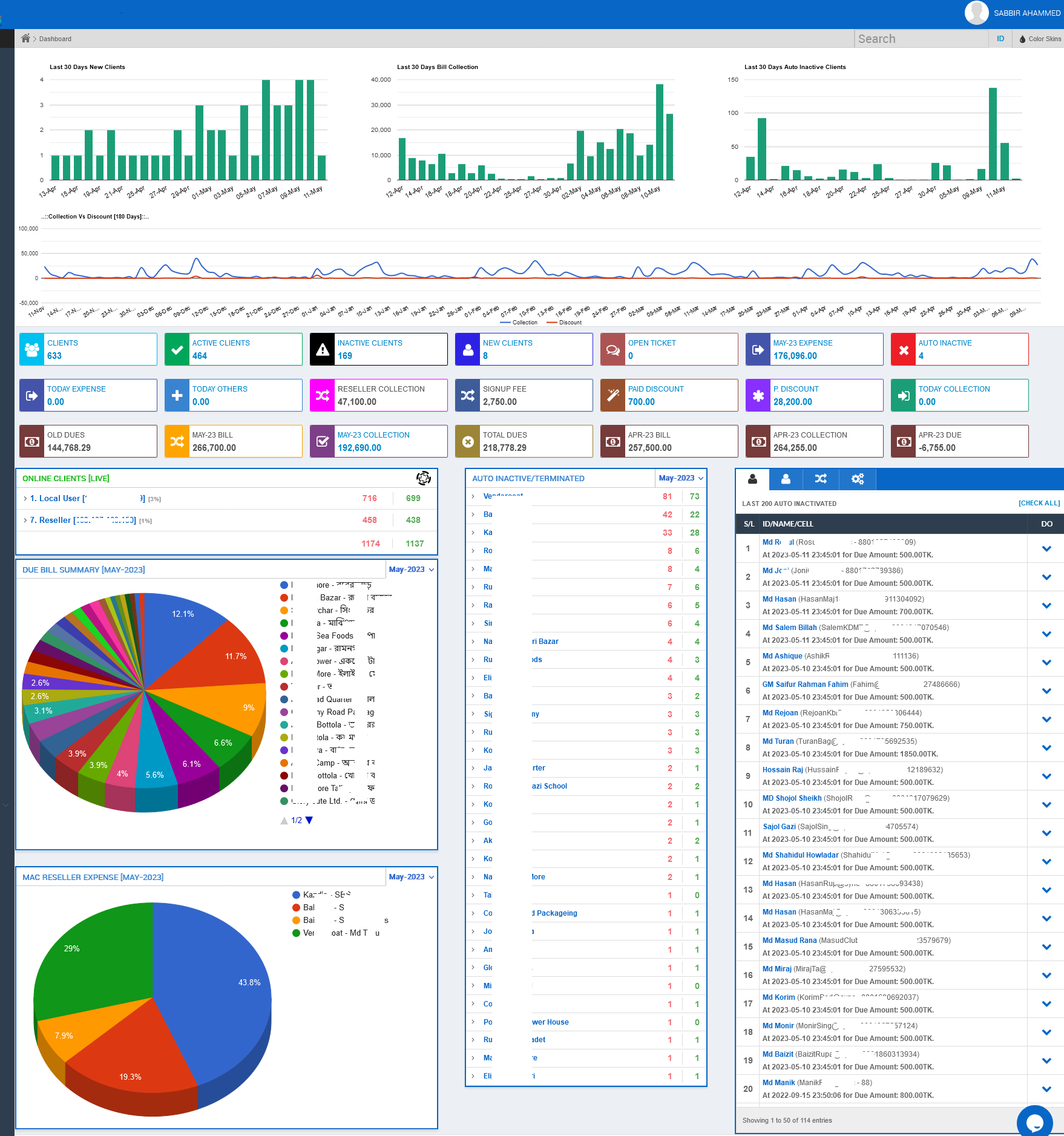Click the Auto Inactive red X icon
The height and width of the screenshot is (1136, 1064).
click(x=904, y=350)
